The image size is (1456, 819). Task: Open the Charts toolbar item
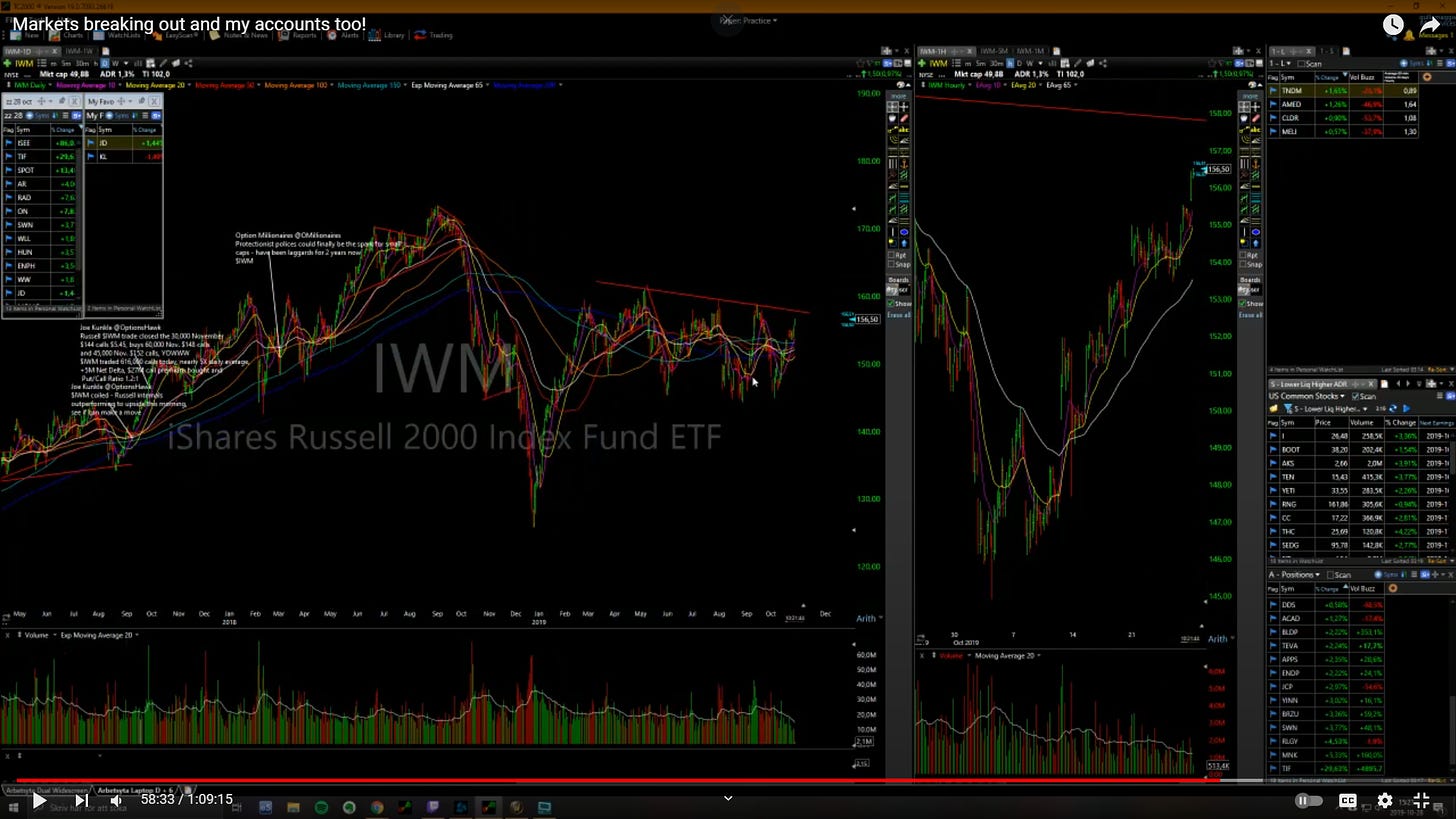coord(66,35)
